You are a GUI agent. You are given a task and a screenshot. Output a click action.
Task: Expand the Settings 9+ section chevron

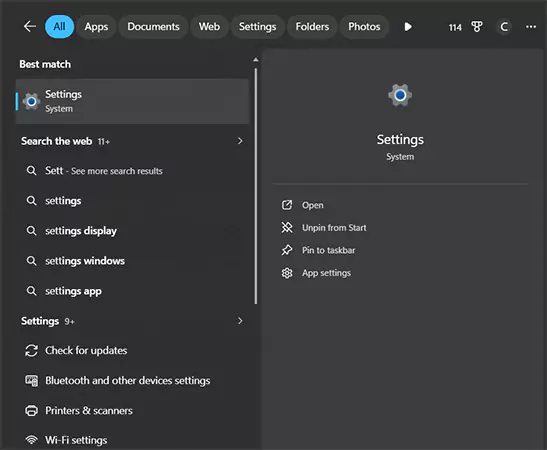tap(240, 321)
